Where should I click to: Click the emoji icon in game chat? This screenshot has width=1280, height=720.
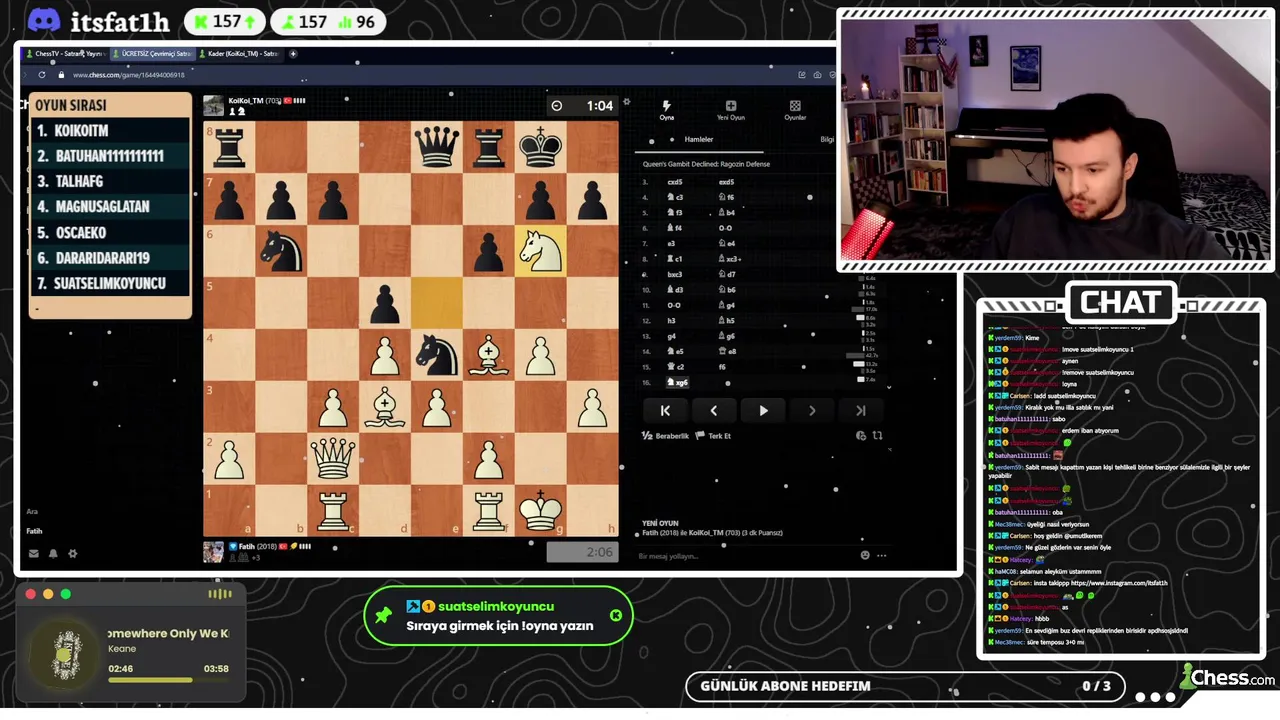865,555
